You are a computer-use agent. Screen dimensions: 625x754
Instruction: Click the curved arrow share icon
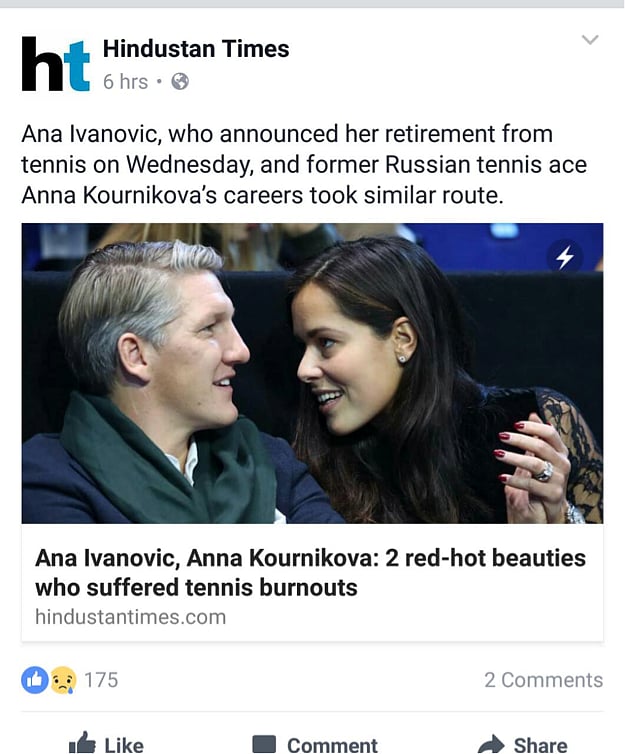[x=490, y=744]
